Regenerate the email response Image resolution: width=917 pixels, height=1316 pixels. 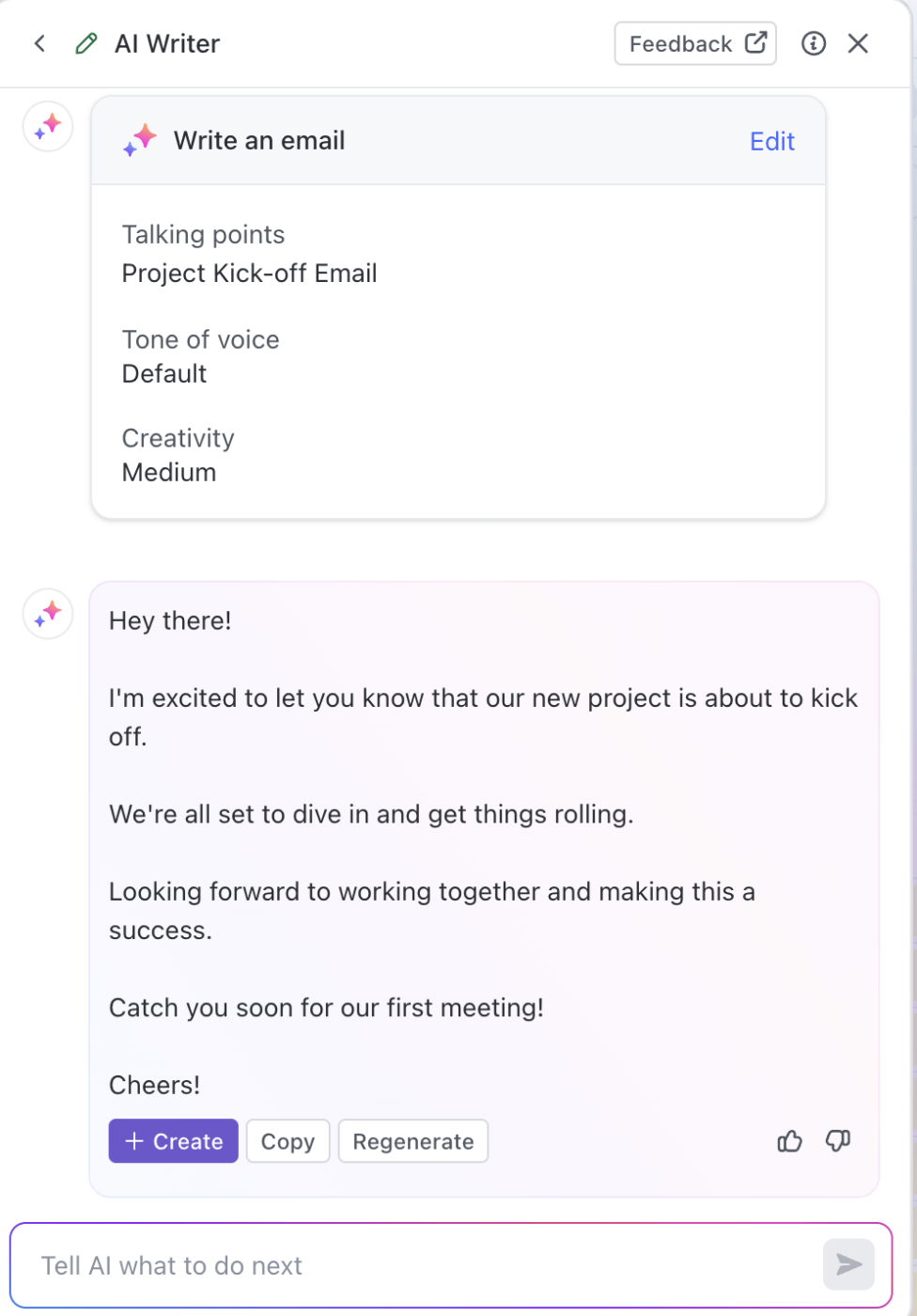click(413, 1141)
